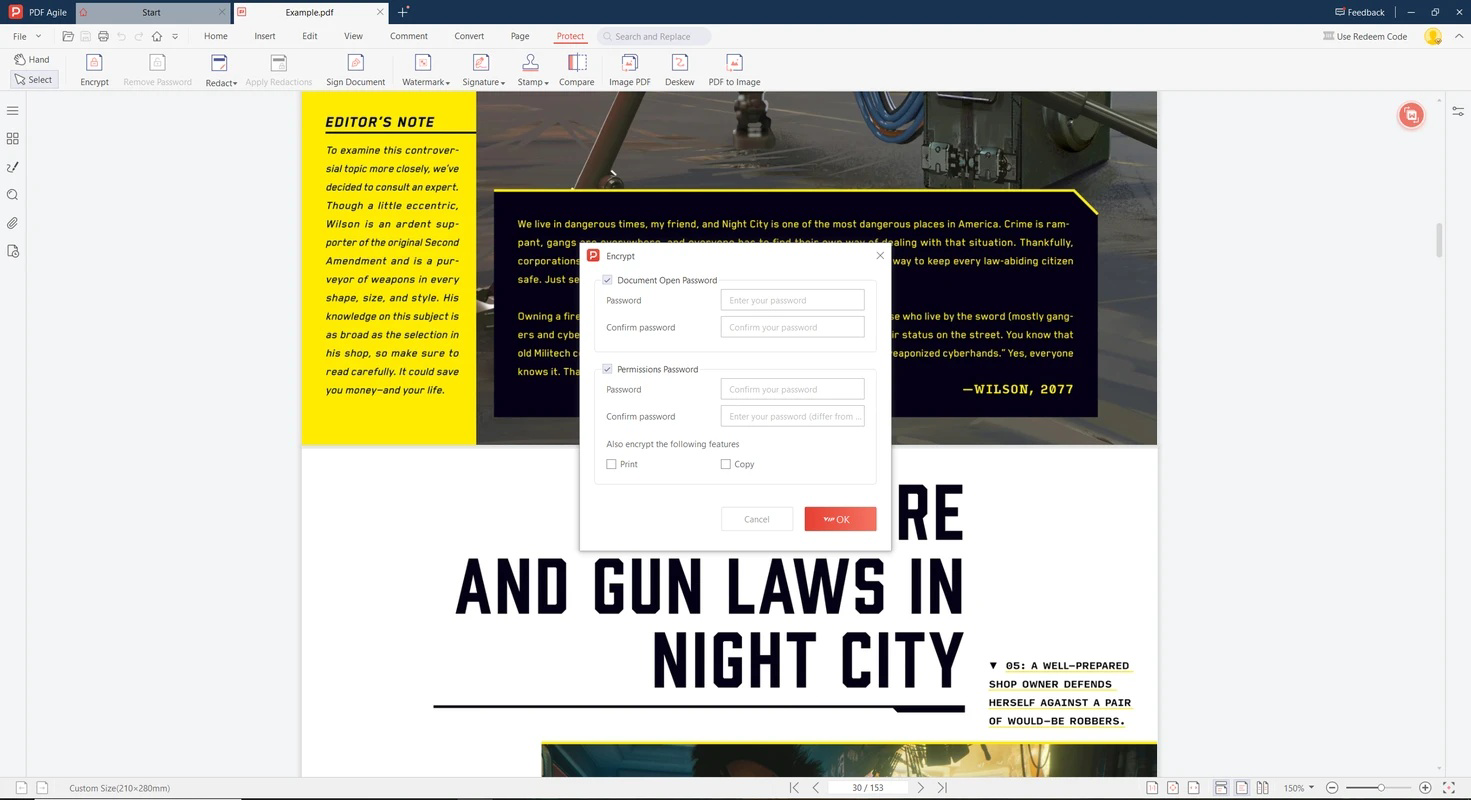Open the document security panel icon
The height and width of the screenshot is (800, 1471).
click(13, 251)
